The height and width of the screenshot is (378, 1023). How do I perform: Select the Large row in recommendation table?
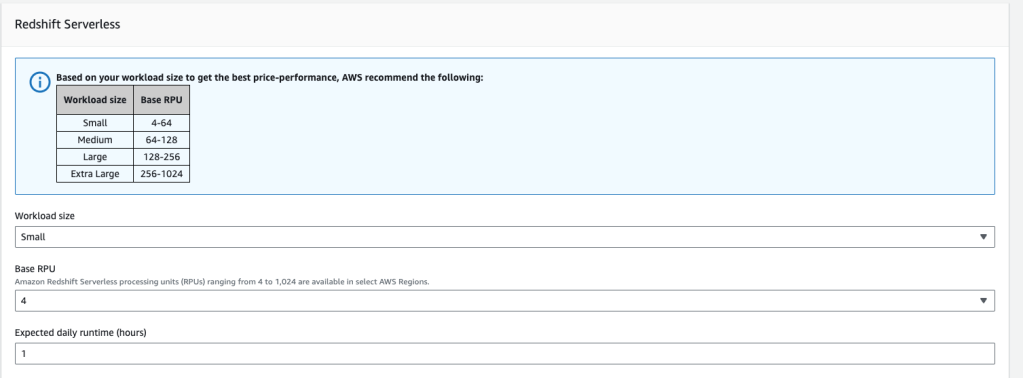click(x=123, y=157)
